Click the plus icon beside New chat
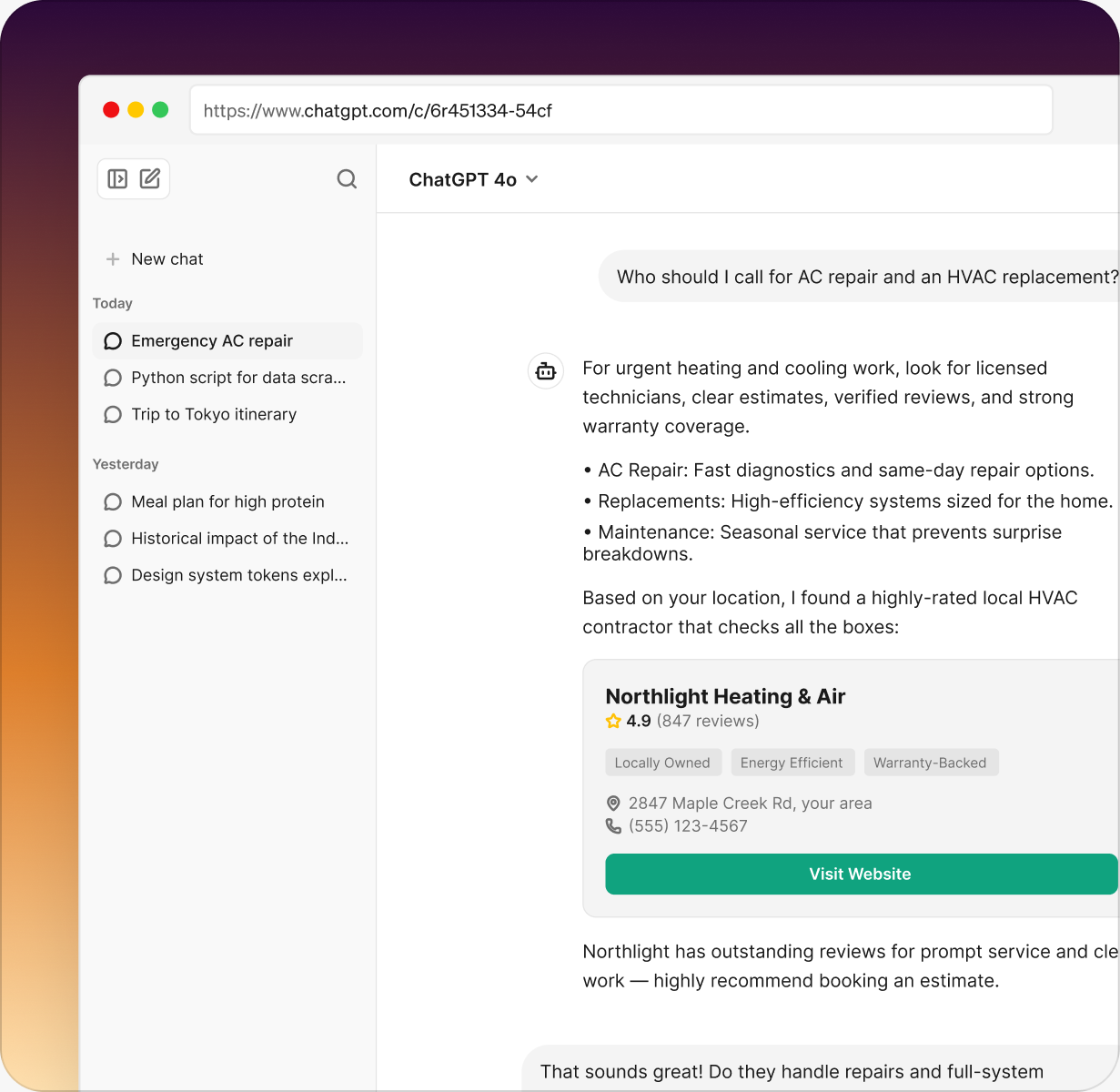 click(x=113, y=259)
